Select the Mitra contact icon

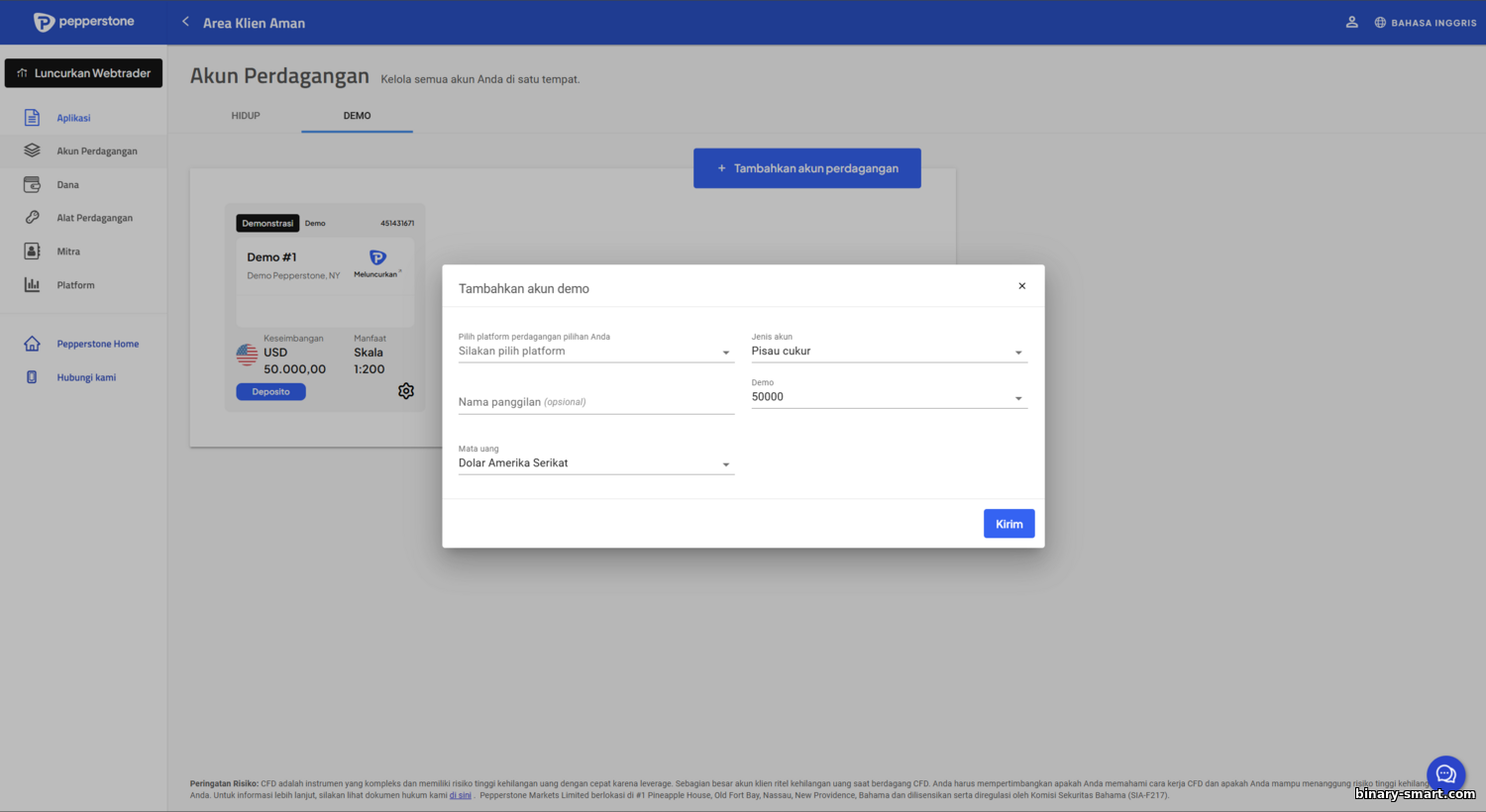tap(32, 252)
